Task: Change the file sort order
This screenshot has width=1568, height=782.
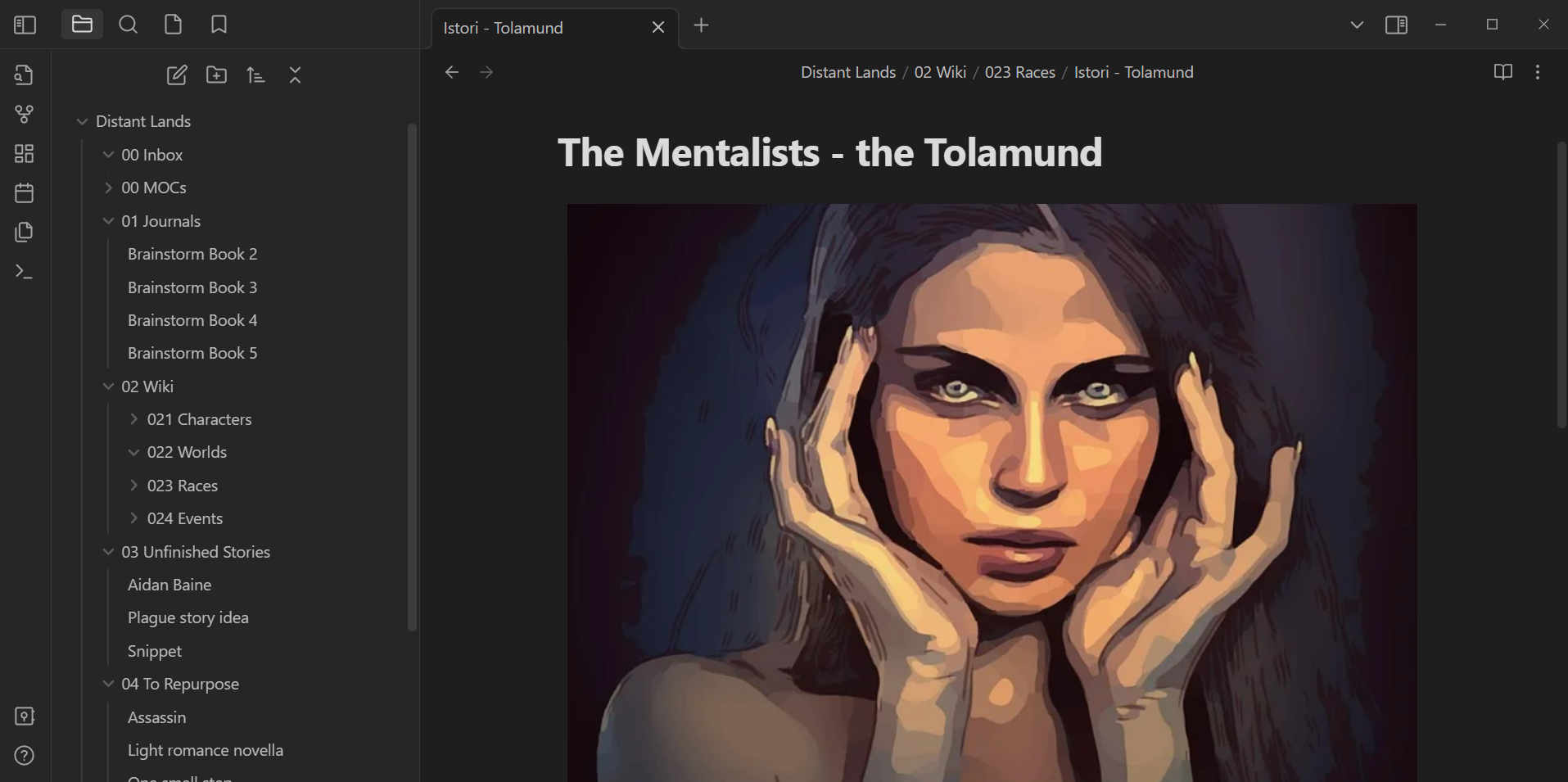Action: (x=255, y=75)
